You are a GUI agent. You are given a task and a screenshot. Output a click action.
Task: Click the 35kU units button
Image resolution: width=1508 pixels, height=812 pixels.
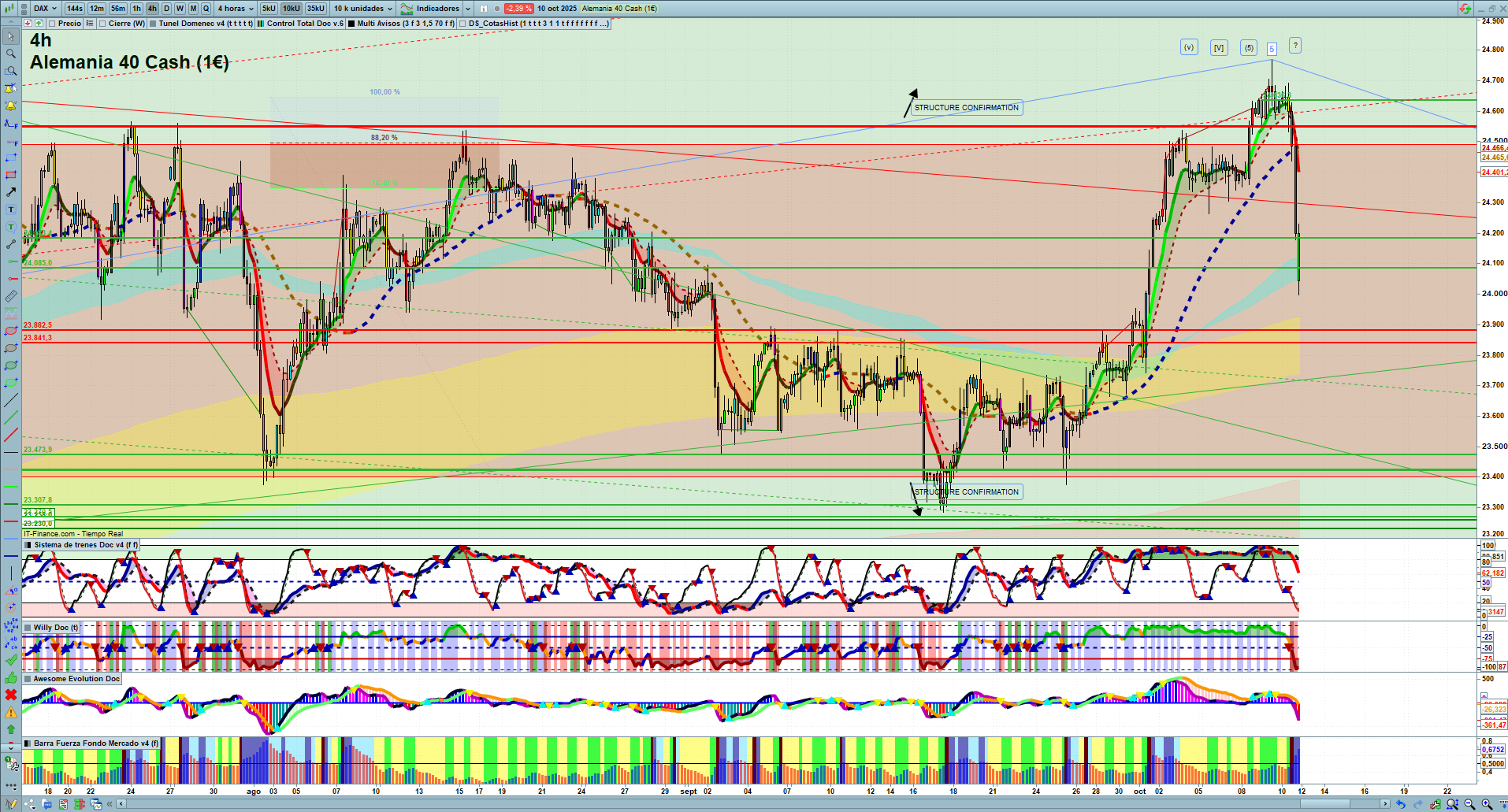pyautogui.click(x=315, y=9)
